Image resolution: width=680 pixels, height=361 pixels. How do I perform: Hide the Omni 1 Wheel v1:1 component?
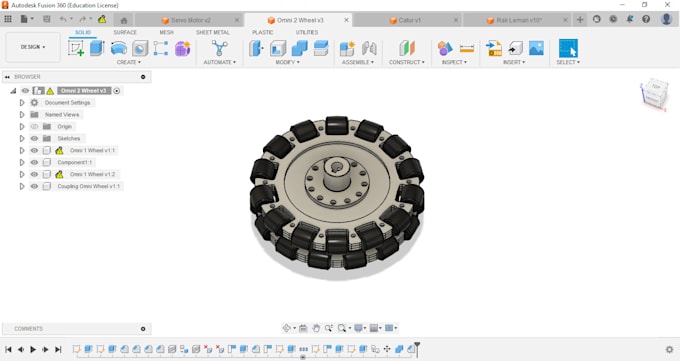[x=34, y=151]
